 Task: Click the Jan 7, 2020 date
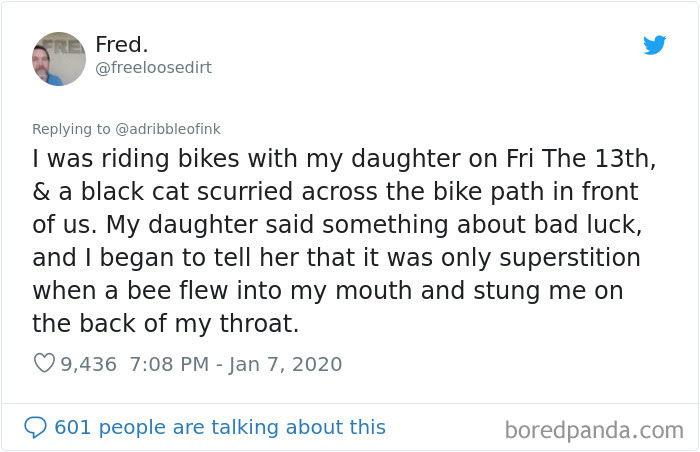tap(285, 364)
